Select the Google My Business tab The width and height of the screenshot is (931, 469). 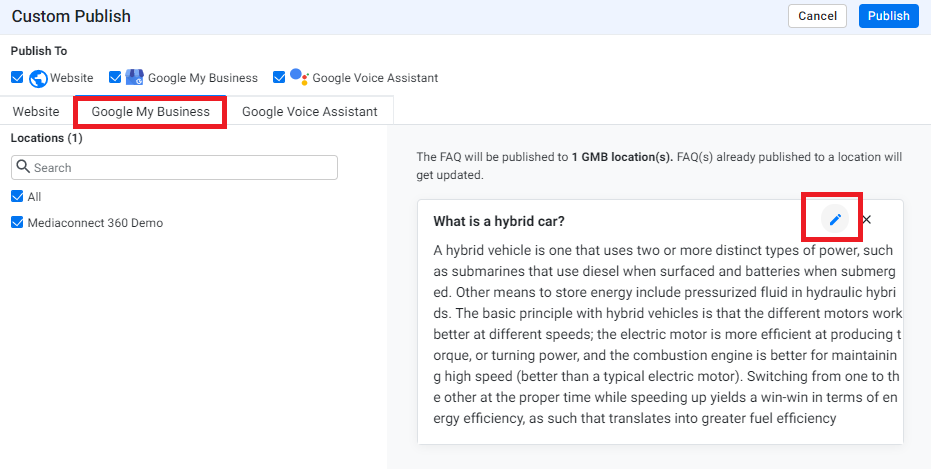click(150, 112)
